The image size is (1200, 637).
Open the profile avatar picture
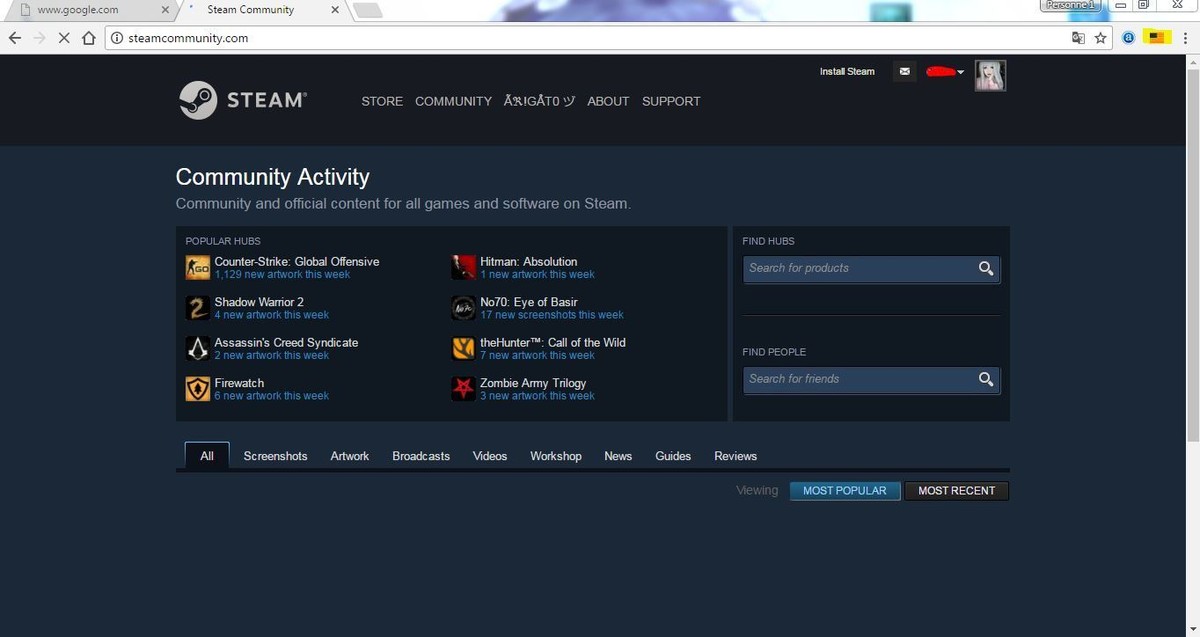(x=990, y=76)
